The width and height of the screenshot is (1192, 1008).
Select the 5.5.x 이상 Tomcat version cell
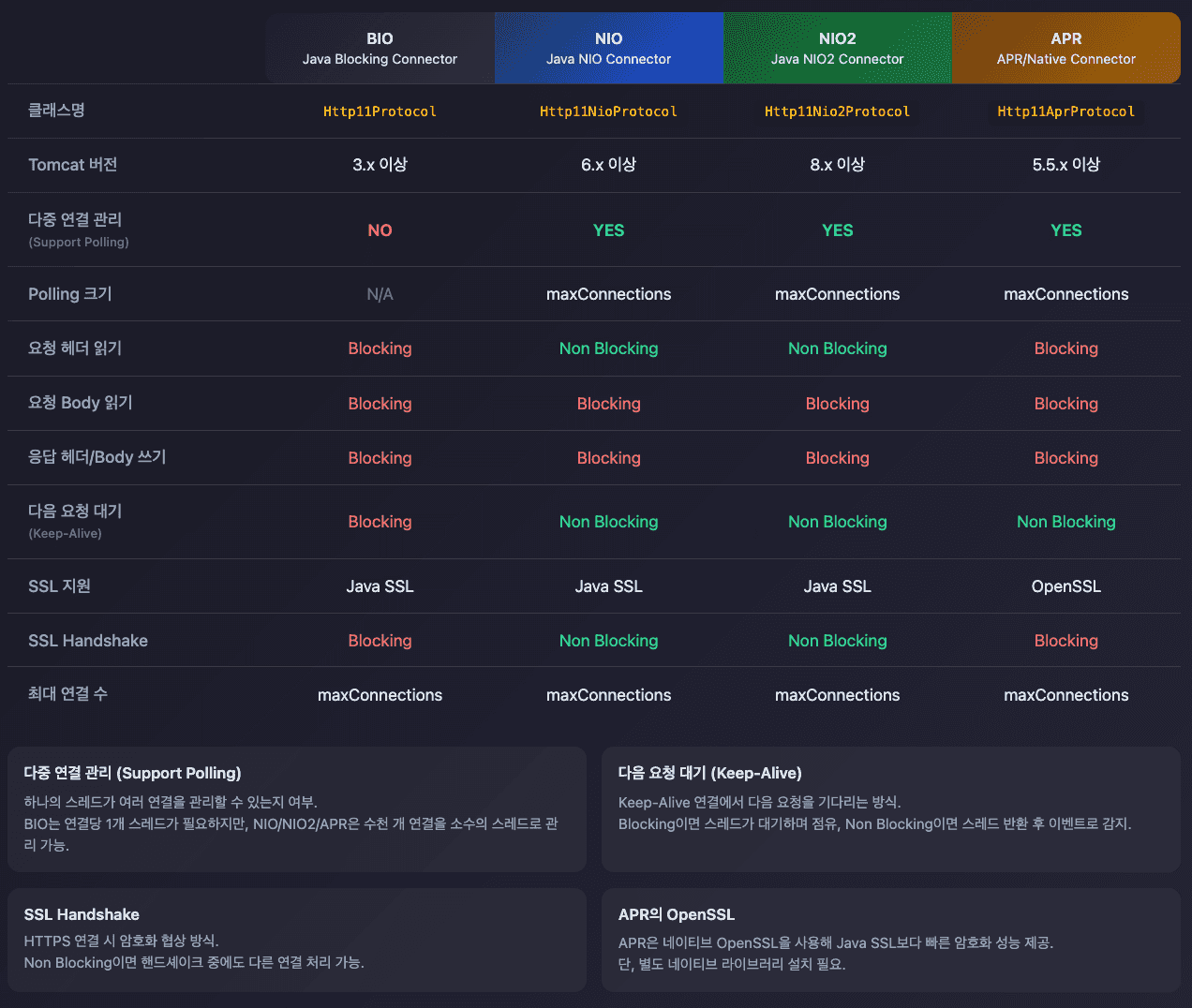click(1065, 165)
